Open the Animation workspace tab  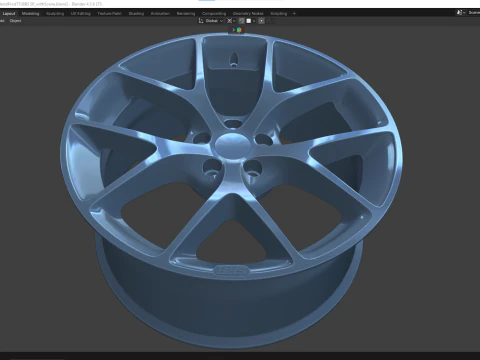click(x=160, y=14)
